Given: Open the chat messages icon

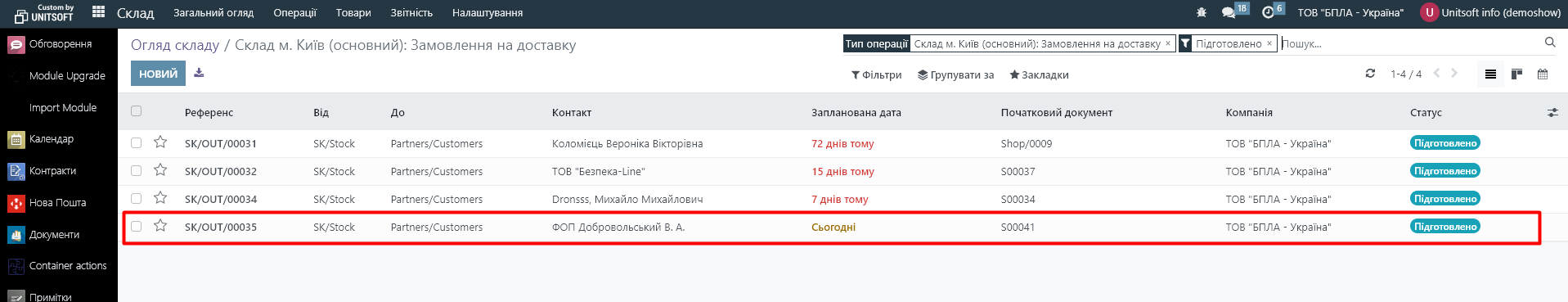Looking at the screenshot, I should (1229, 12).
